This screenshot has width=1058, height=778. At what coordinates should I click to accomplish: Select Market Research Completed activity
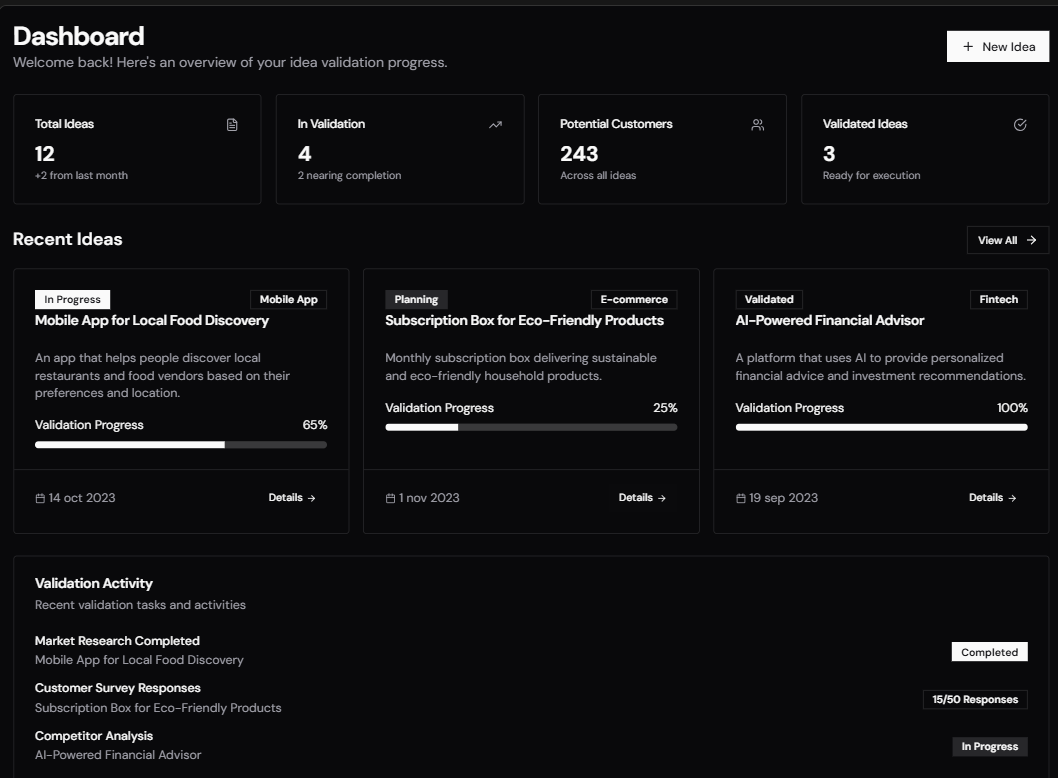(x=117, y=641)
